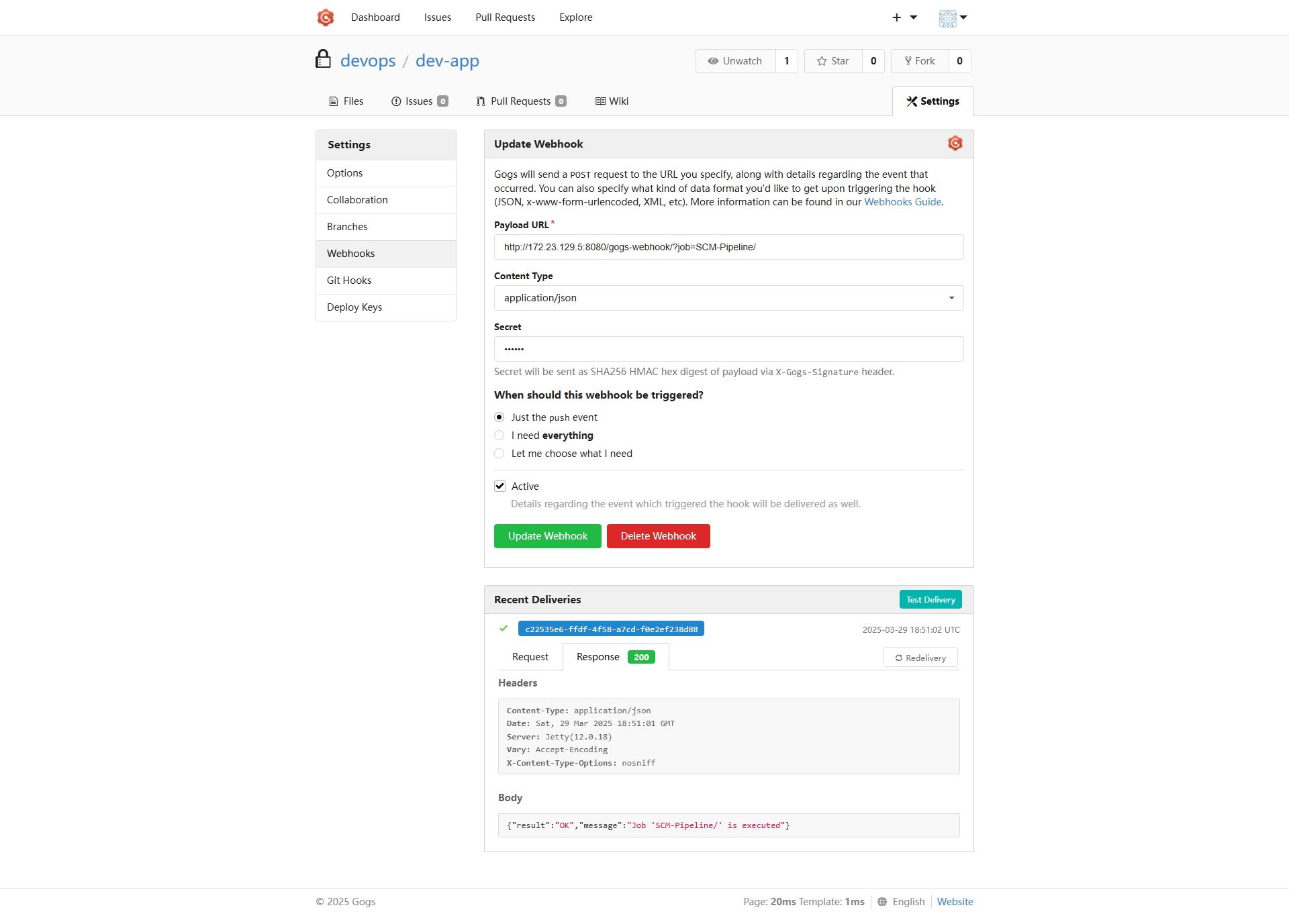Click the plus create-new icon
The height and width of the screenshot is (924, 1289).
(x=896, y=17)
